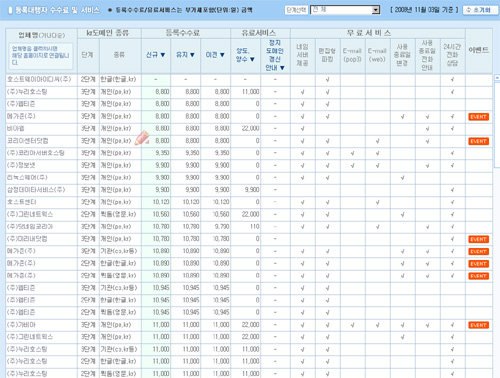Open (주)코리아서버호스팅 company link
500x378 pixels.
point(36,153)
